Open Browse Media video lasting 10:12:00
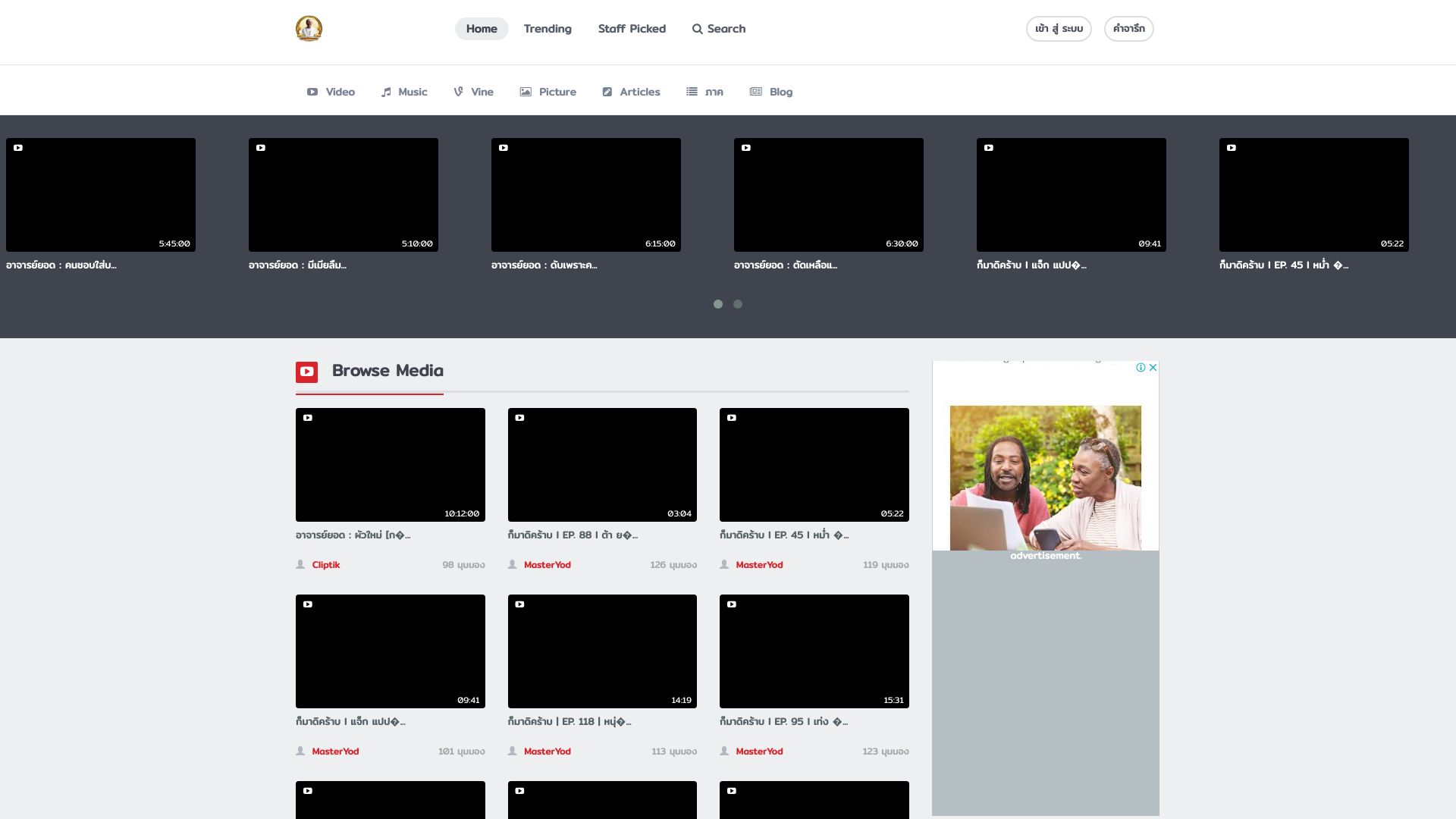 click(x=391, y=465)
